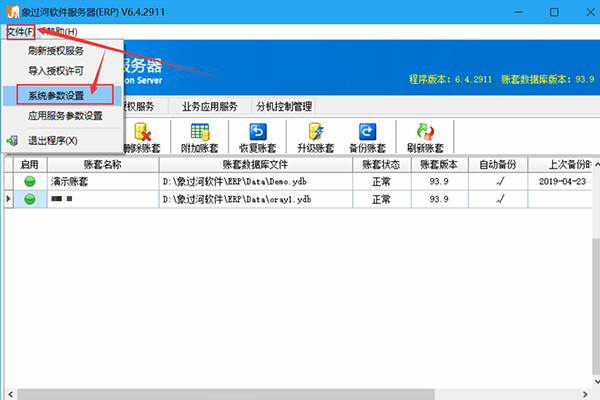Click 退出程序(X) menu entry

point(53,140)
